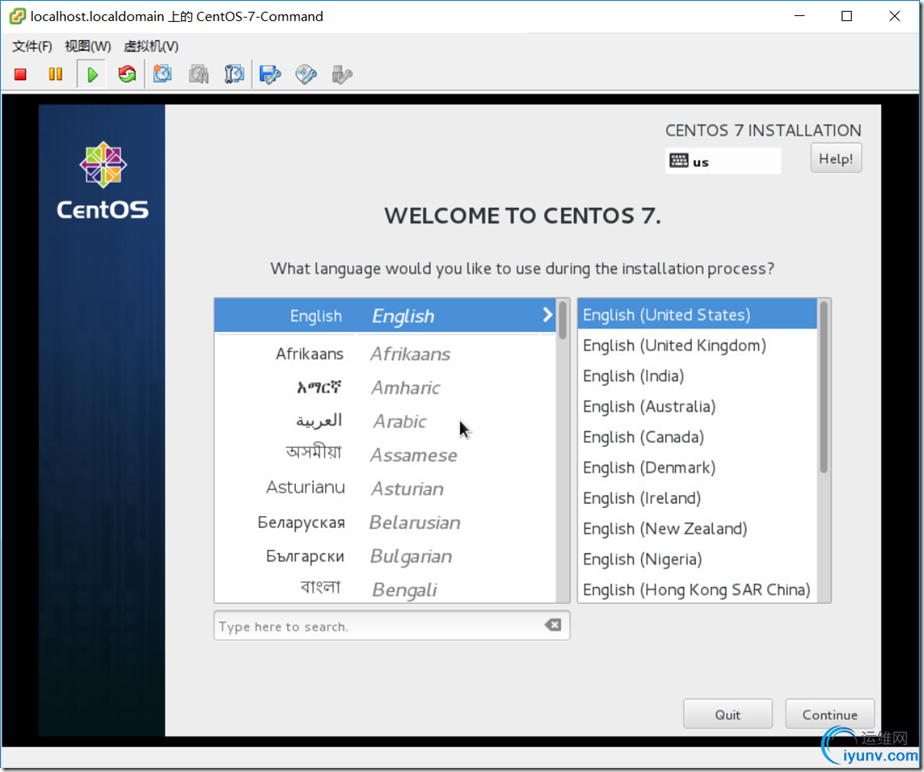
Task: Choose English (New Zealand) locale
Action: (698, 529)
